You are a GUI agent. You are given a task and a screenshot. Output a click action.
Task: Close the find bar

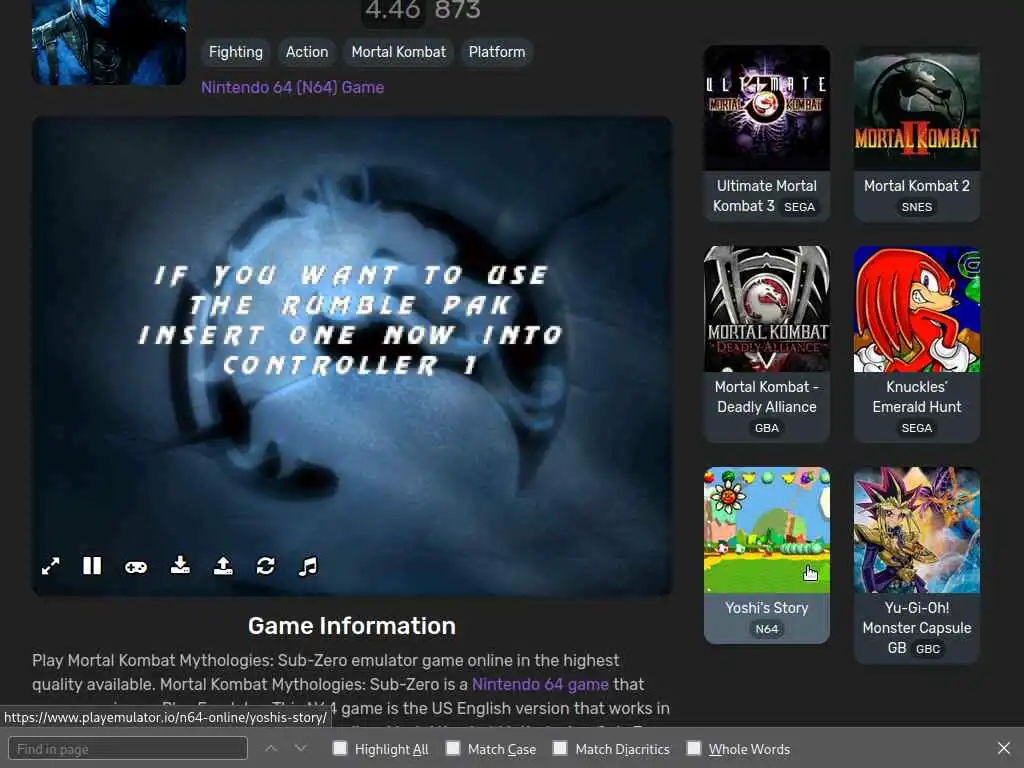(x=1004, y=748)
